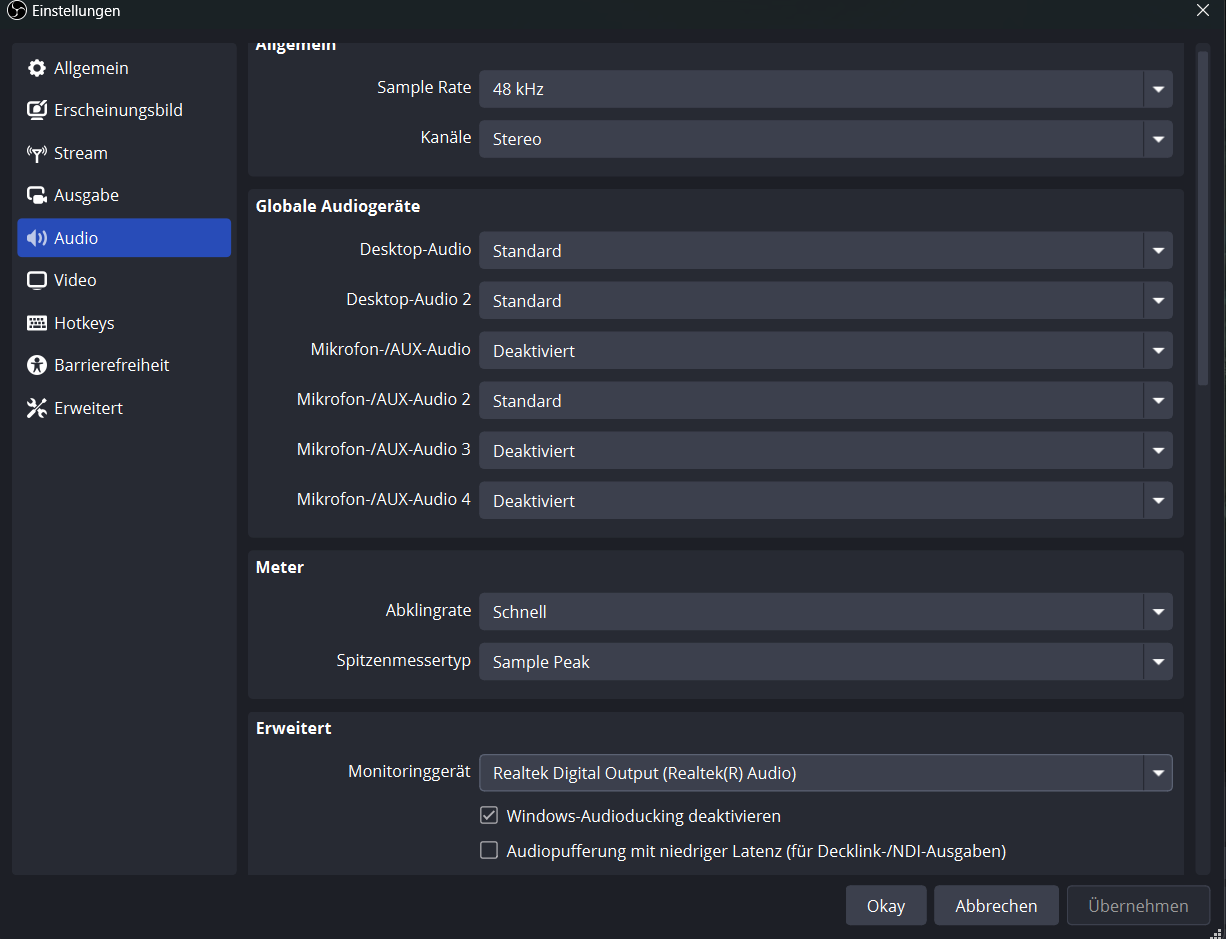Screen dimensions: 1226x939
Task: Expand the Kanäle dropdown
Action: [x=825, y=139]
